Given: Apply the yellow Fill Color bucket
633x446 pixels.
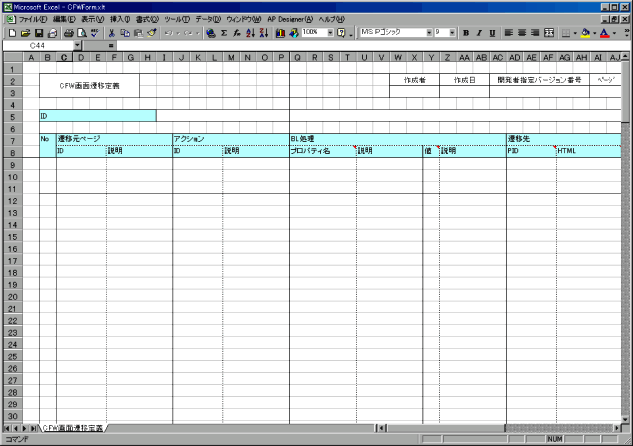Looking at the screenshot, I should click(x=585, y=33).
